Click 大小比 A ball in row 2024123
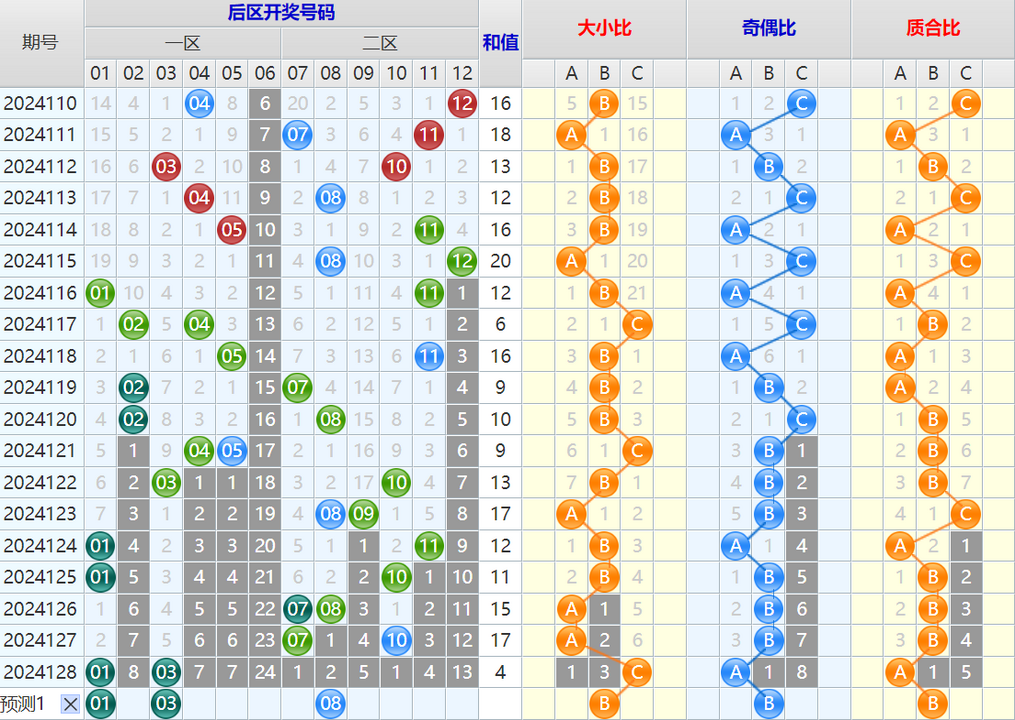 (571, 514)
